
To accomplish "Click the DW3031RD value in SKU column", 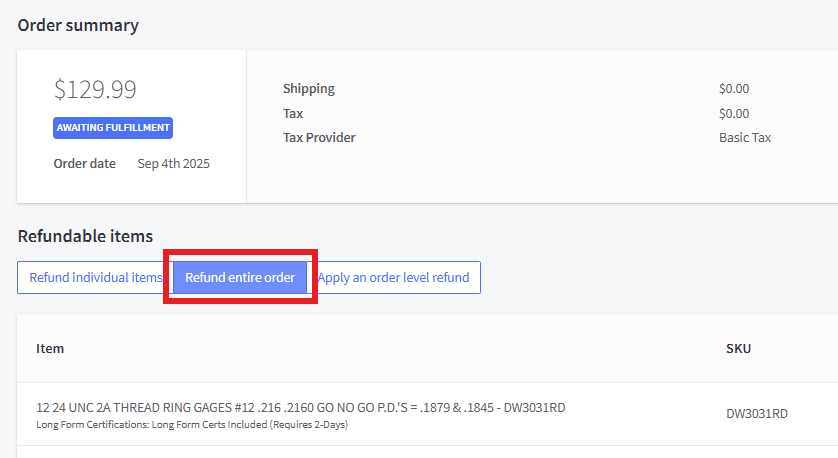I will (x=756, y=413).
